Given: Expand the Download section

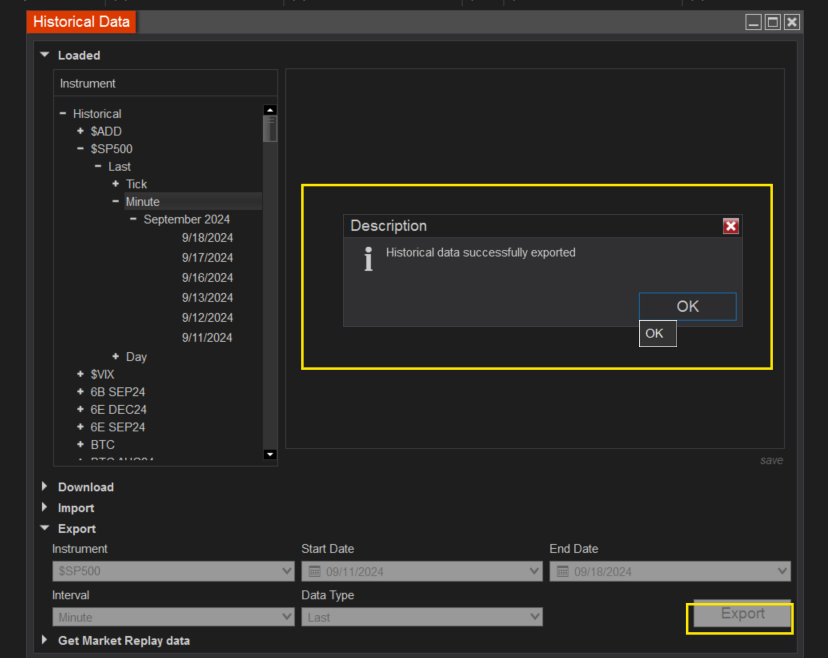Looking at the screenshot, I should (x=45, y=486).
